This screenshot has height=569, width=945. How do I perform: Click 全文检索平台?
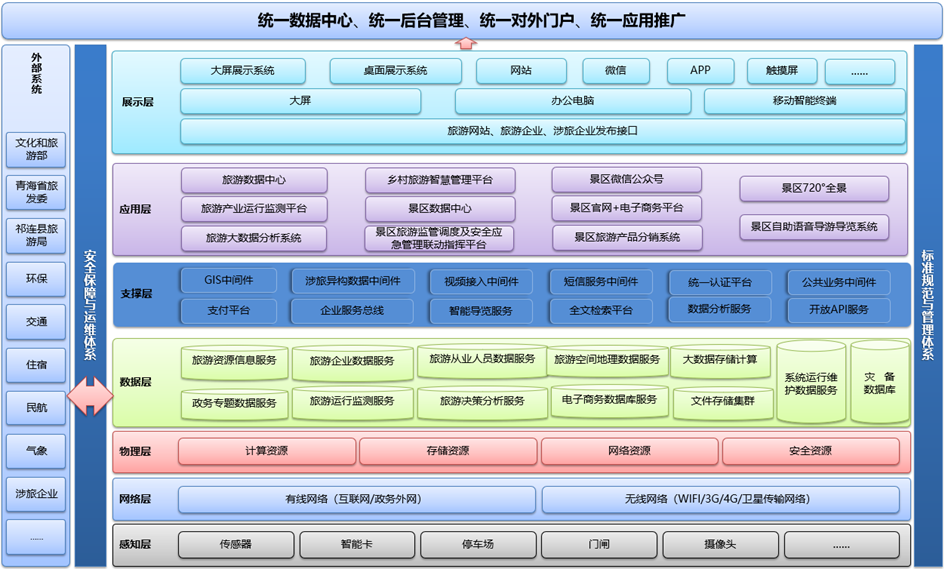click(601, 311)
